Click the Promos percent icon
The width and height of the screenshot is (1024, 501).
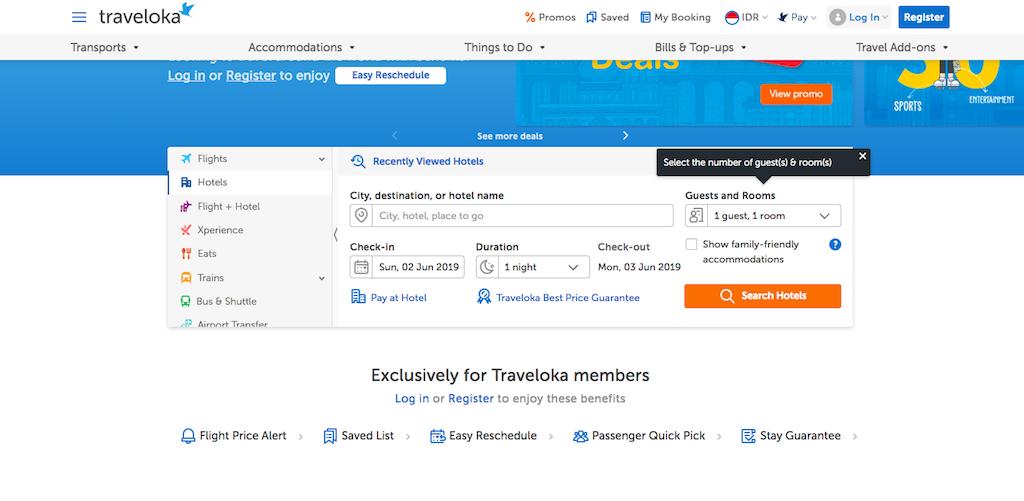(530, 18)
